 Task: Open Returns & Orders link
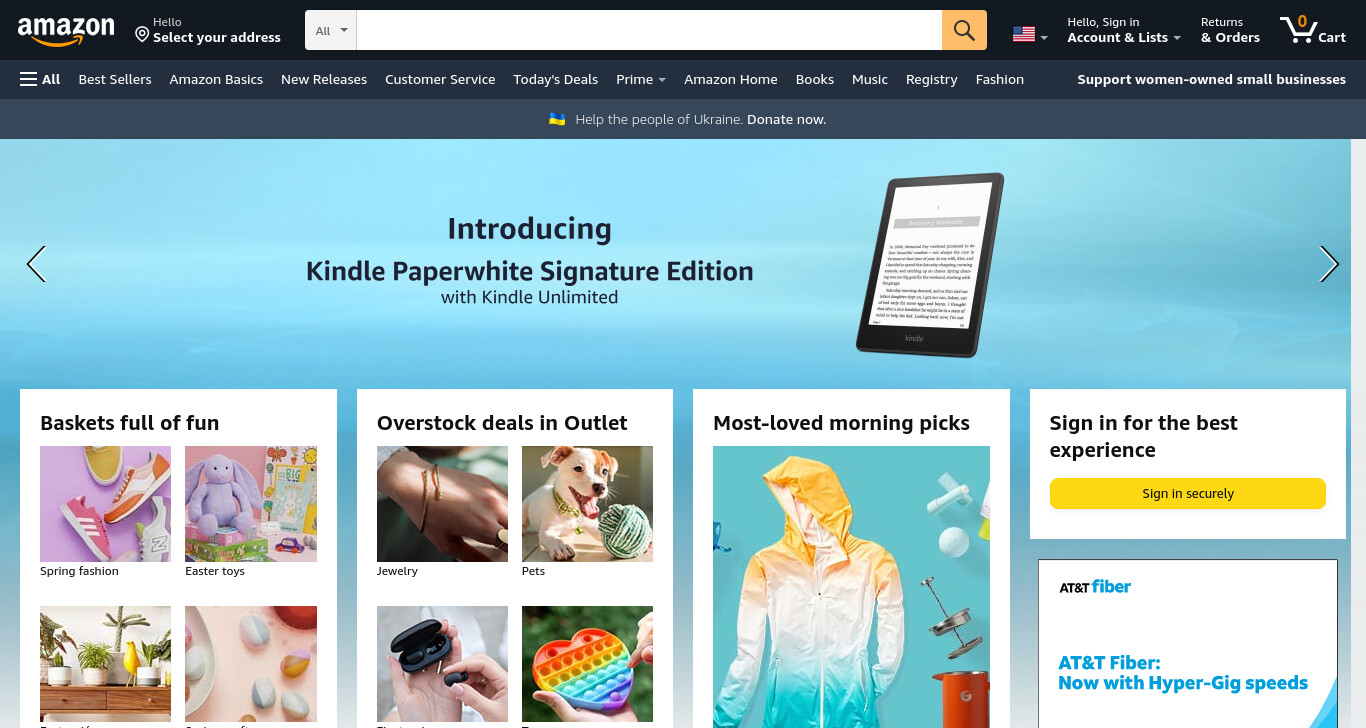[1230, 30]
